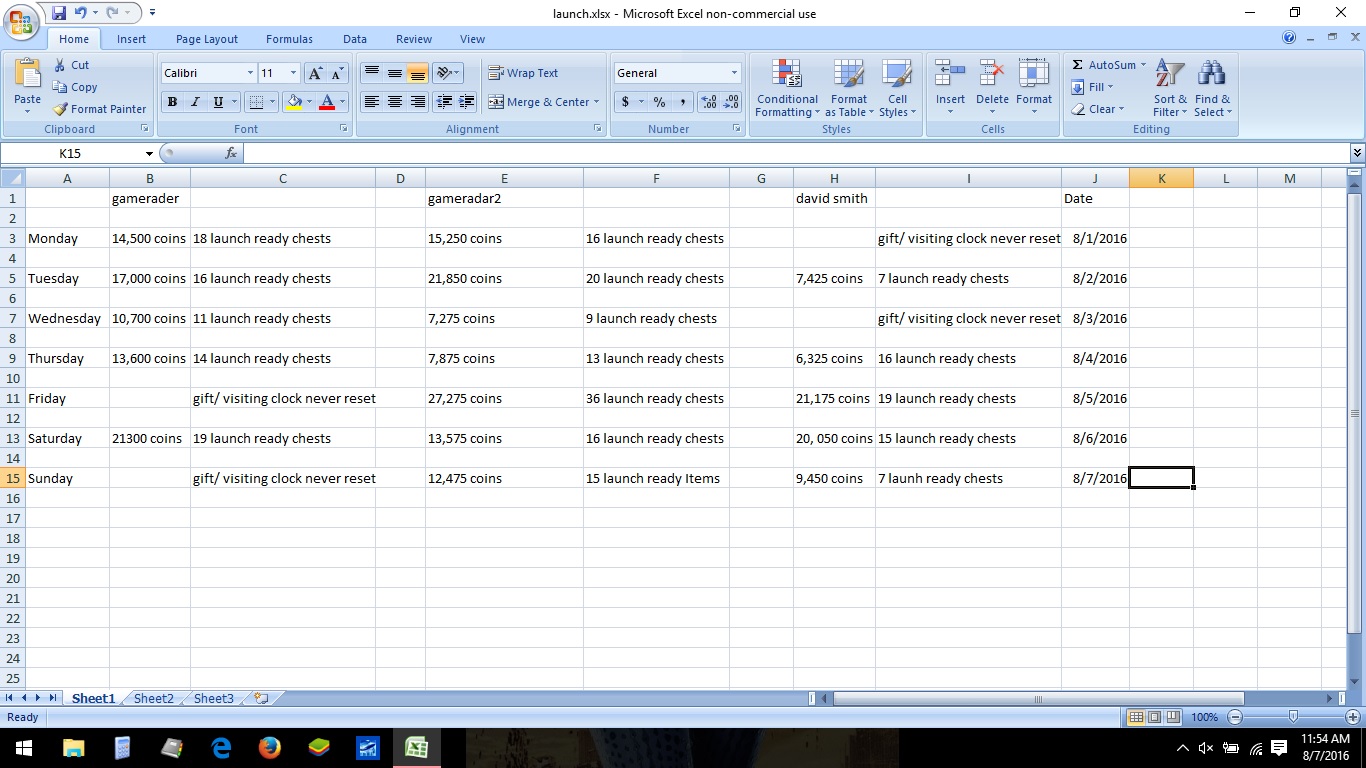Open the Page Layout ribbon tab
The width and height of the screenshot is (1366, 768).
[207, 39]
